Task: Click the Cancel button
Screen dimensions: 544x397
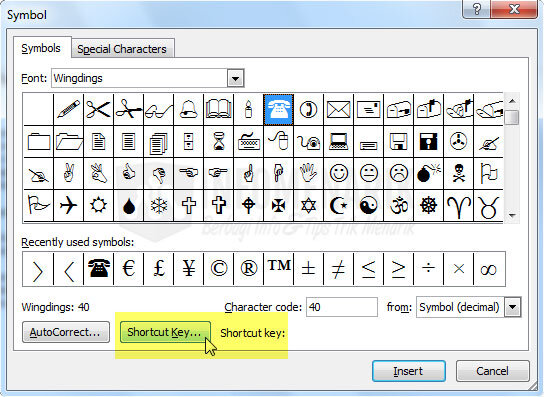Action: [493, 371]
